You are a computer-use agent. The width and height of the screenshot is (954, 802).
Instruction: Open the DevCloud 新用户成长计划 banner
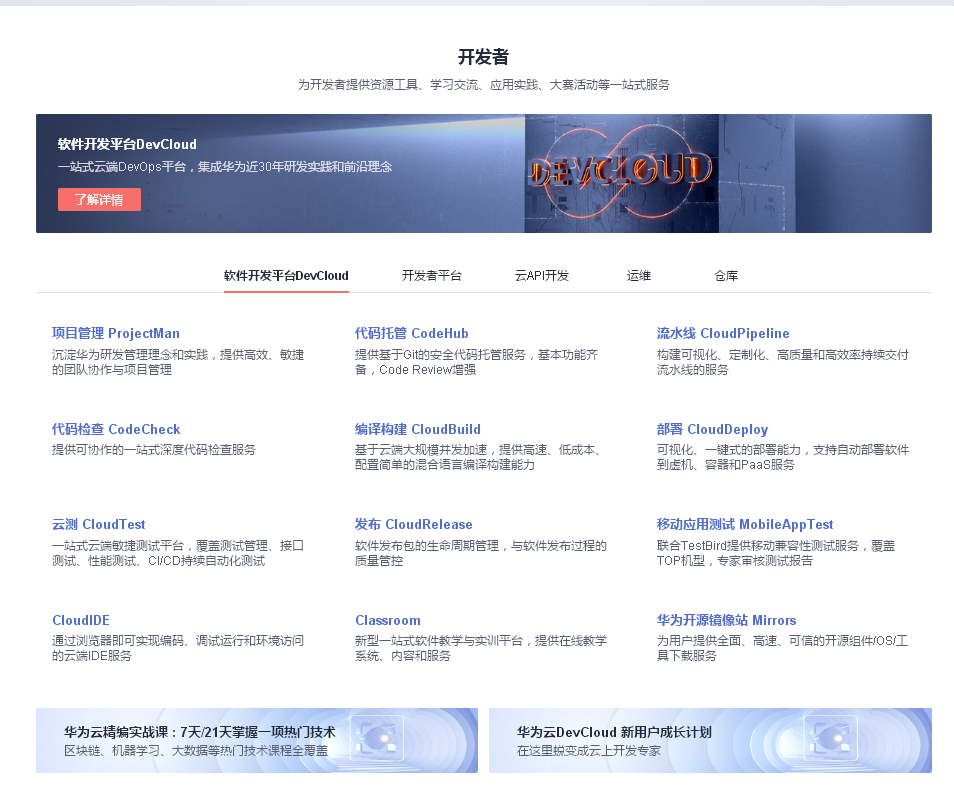click(x=710, y=741)
